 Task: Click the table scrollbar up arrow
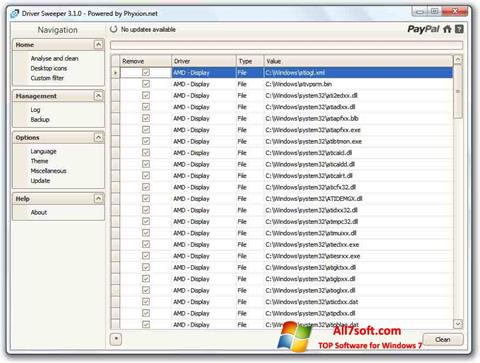tap(458, 60)
